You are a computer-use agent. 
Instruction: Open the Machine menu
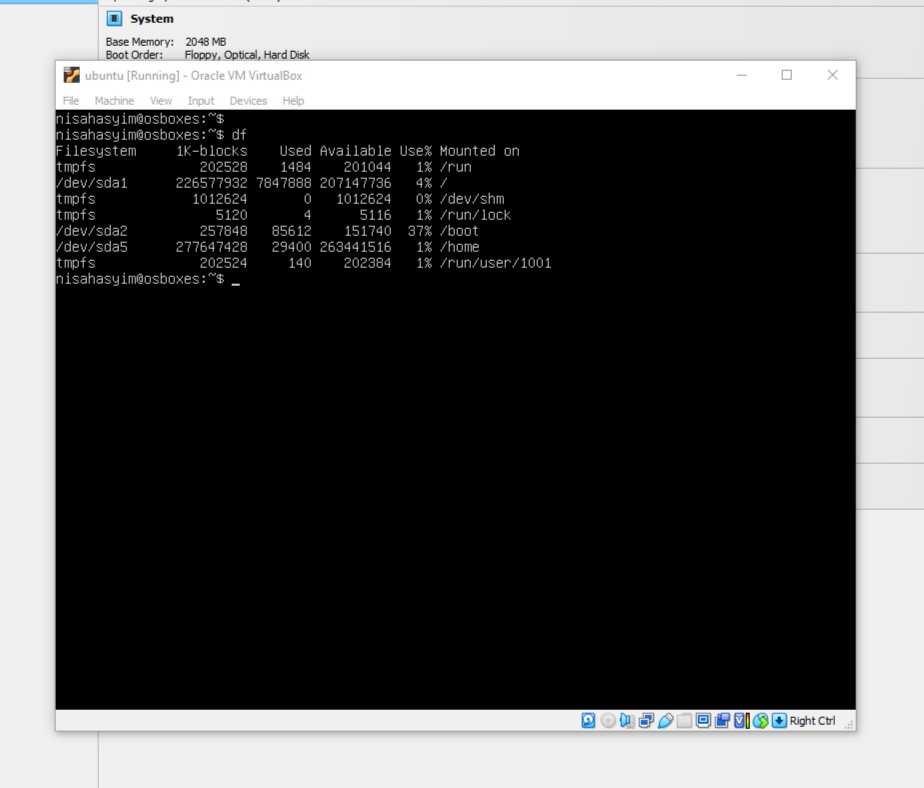coord(114,101)
